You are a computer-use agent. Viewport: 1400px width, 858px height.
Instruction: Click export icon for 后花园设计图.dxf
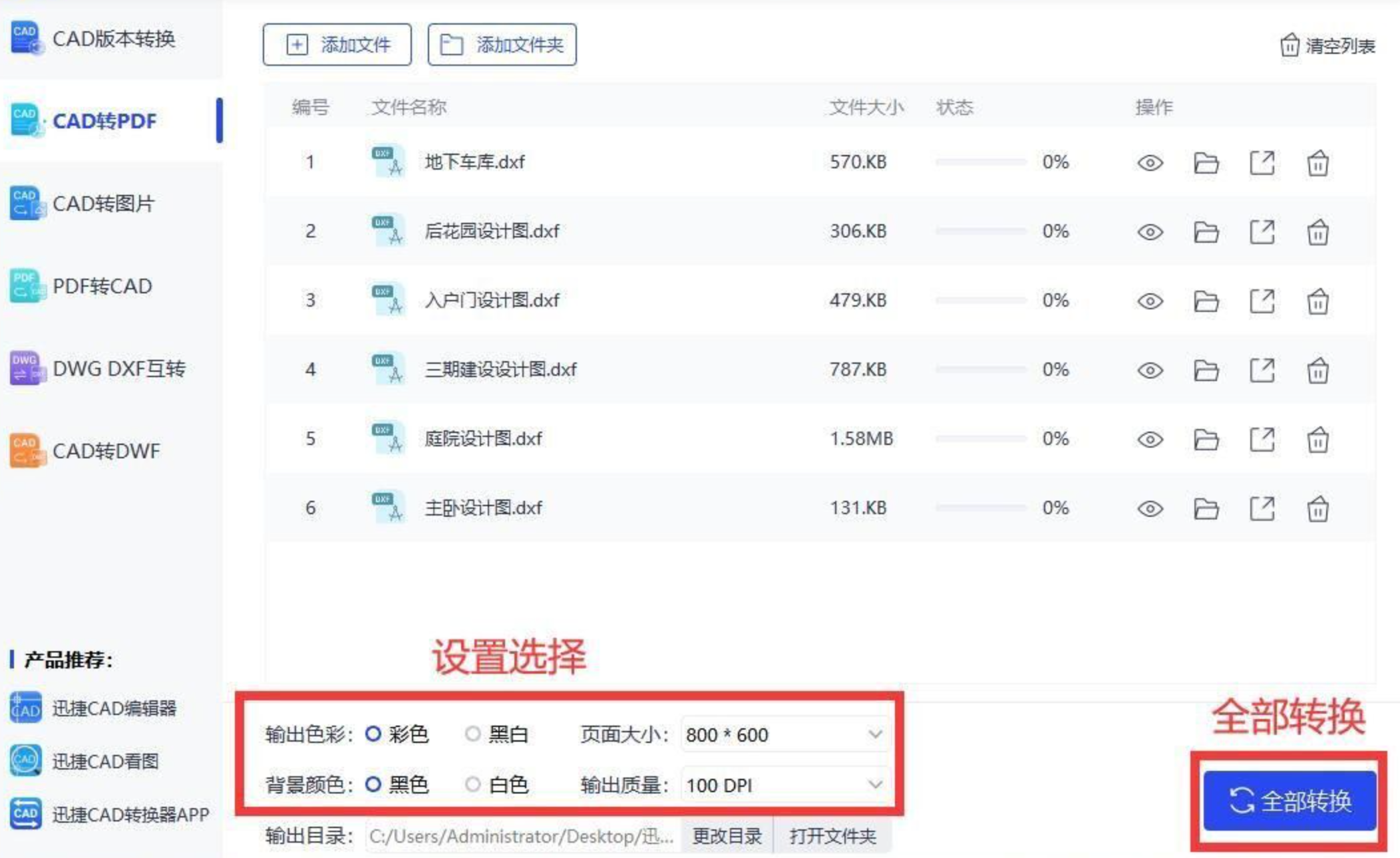coord(1262,232)
